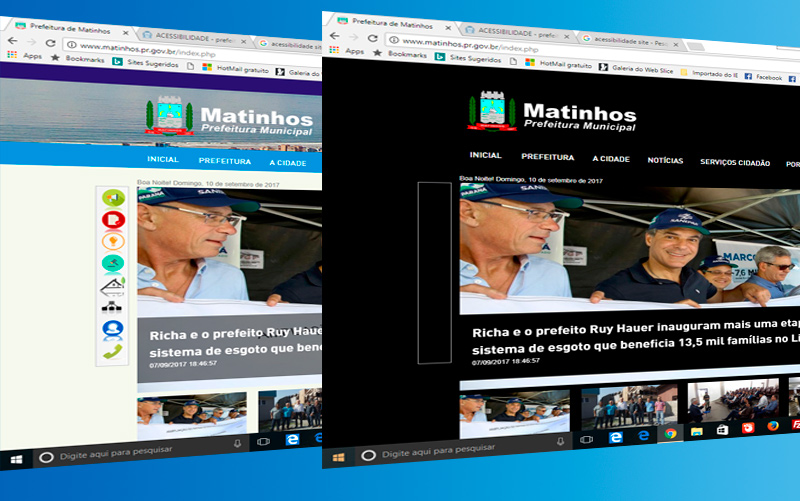The width and height of the screenshot is (800, 501).
Task: Open the first news thumbnail in the right window
Action: tap(514, 413)
